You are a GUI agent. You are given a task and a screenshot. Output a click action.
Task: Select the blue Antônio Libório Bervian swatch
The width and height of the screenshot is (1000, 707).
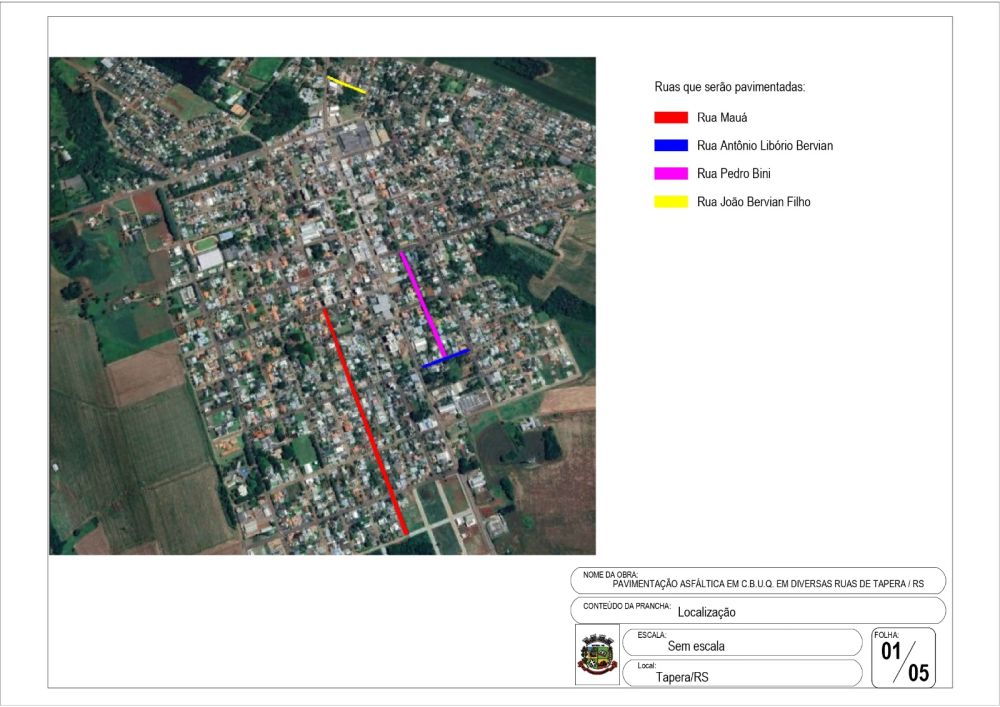click(x=671, y=146)
